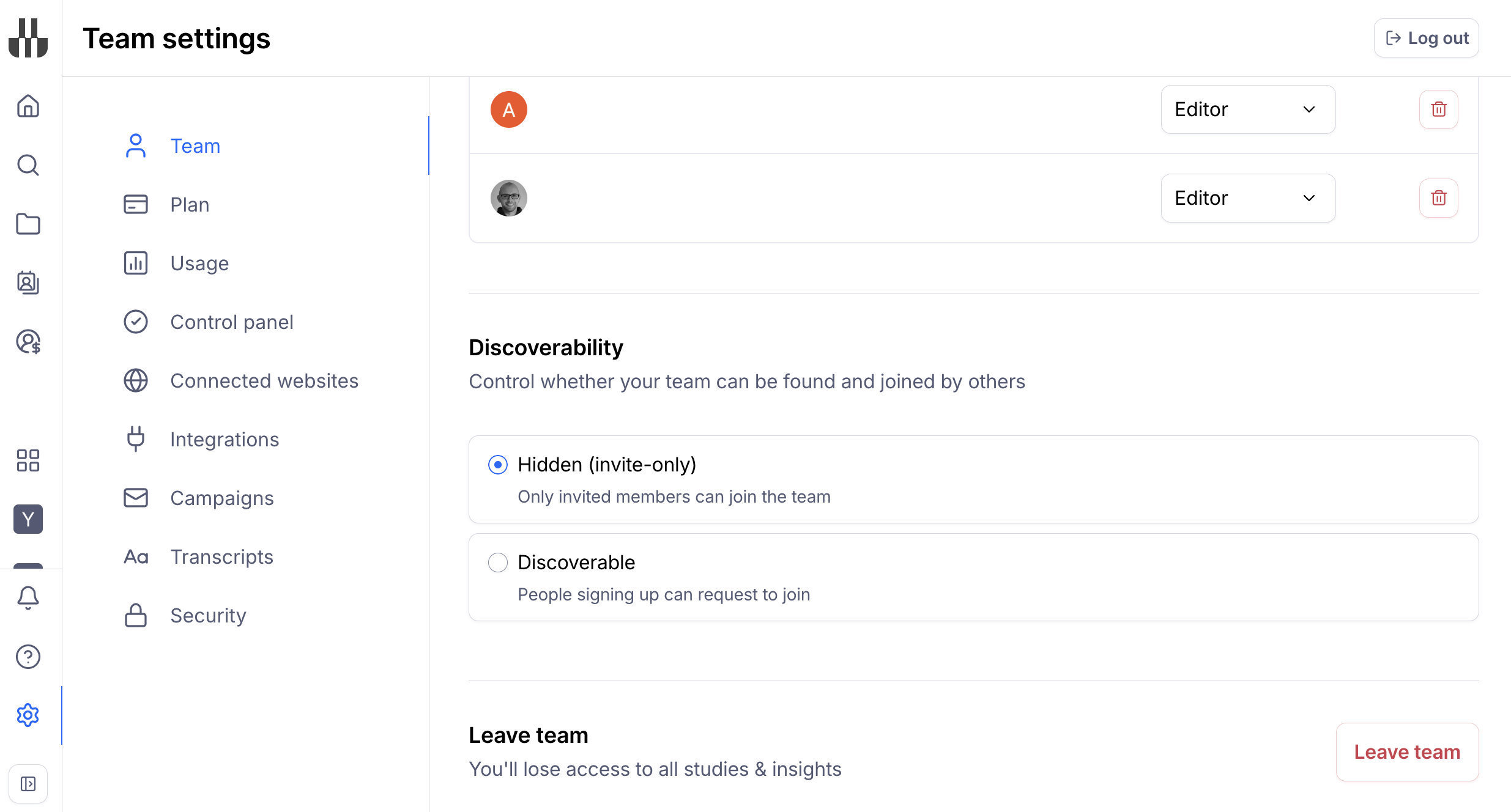
Task: Open role dropdown for member A
Action: pyautogui.click(x=1248, y=109)
